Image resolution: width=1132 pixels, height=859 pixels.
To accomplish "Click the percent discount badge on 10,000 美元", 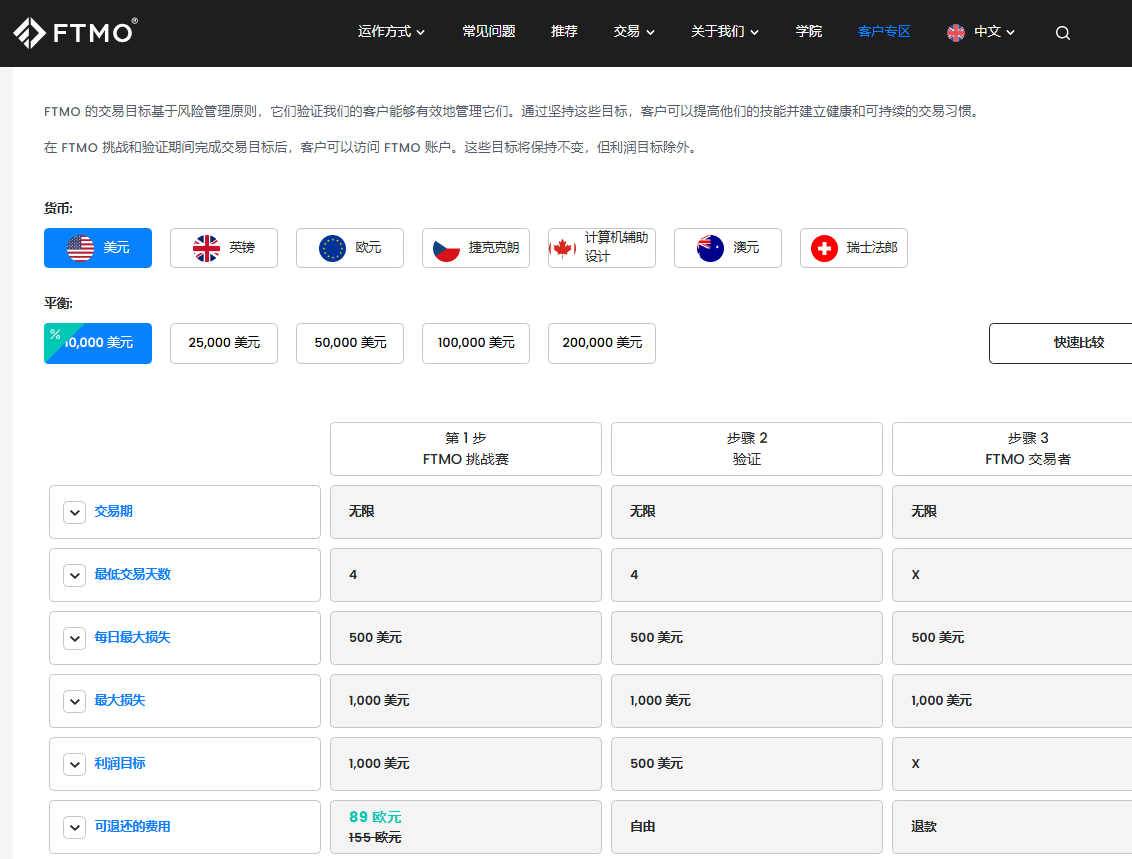I will pos(56,335).
